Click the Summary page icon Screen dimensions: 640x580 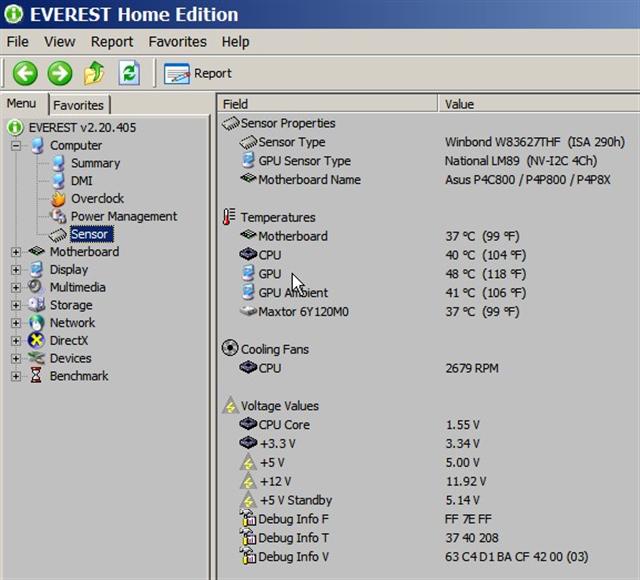59,163
